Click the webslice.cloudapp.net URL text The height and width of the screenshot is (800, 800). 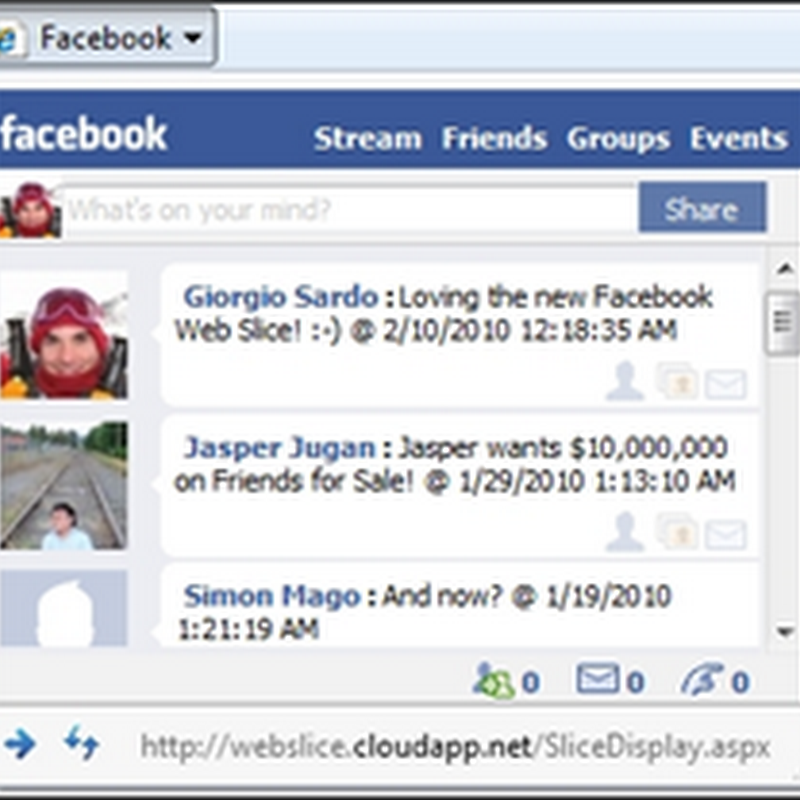point(455,747)
